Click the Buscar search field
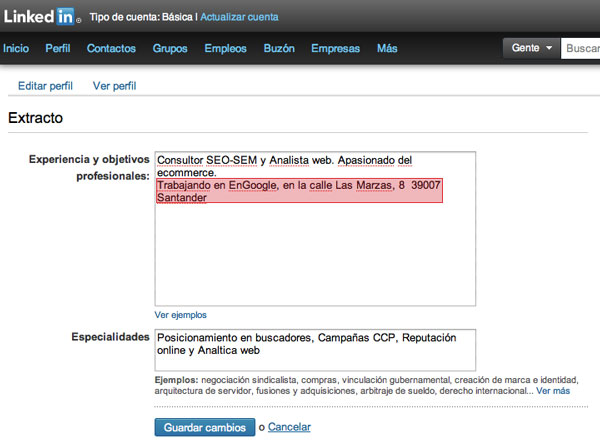The width and height of the screenshot is (600, 446). 580,48
